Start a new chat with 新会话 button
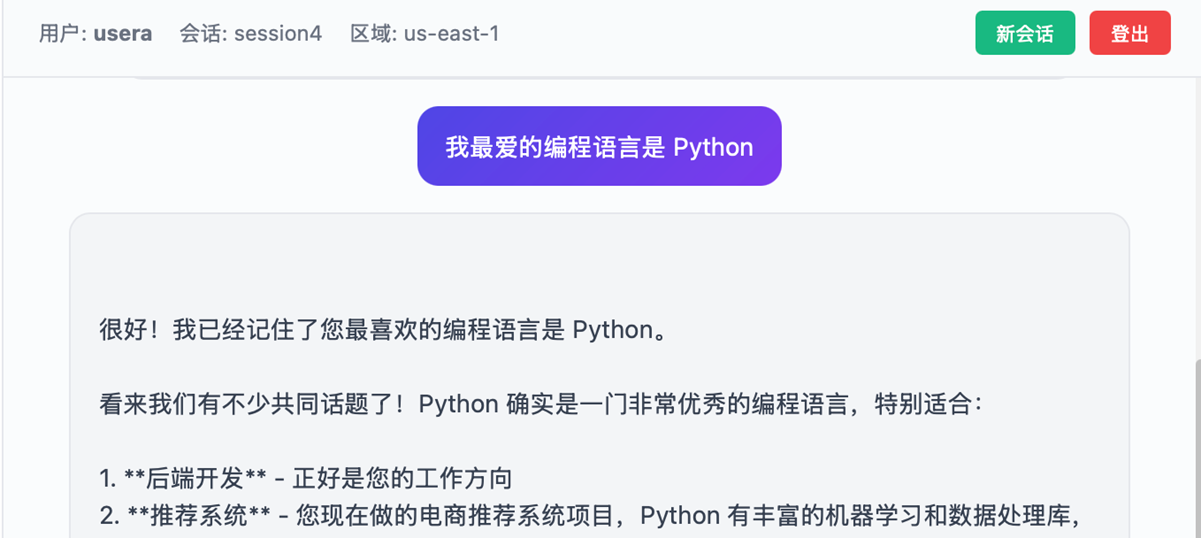Screen dimensions: 1201x538 (x=1024, y=33)
